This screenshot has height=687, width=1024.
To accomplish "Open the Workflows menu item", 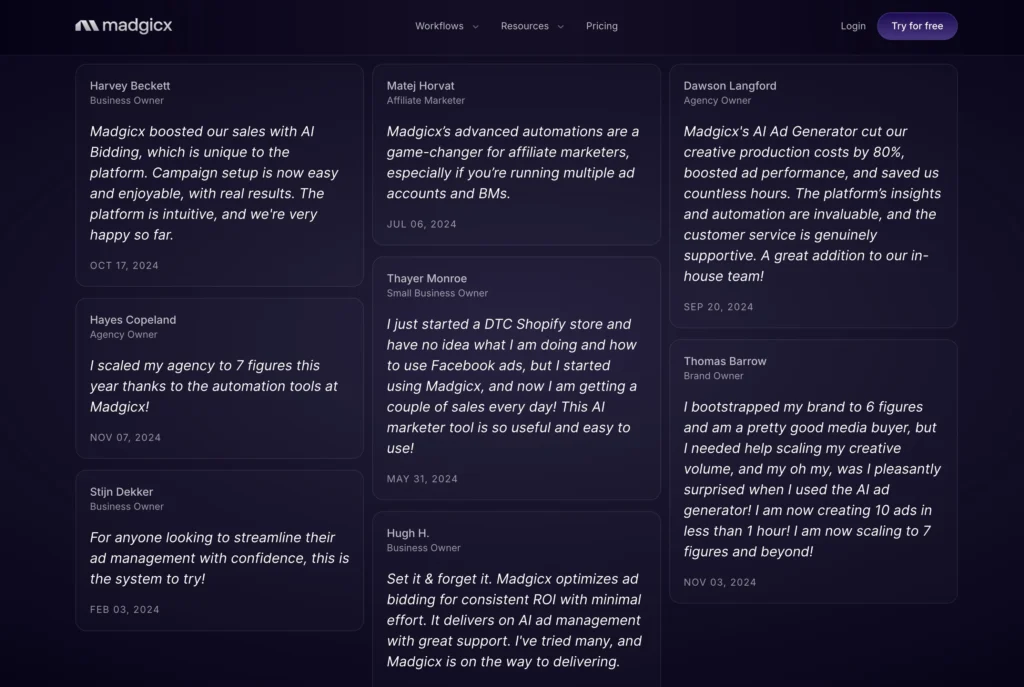I will coord(439,26).
